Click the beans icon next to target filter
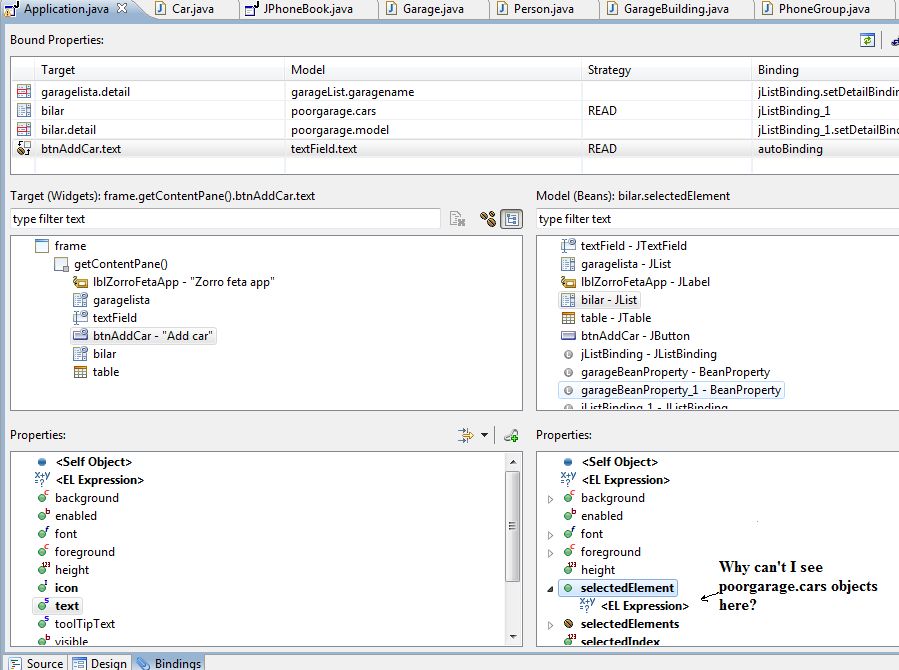The width and height of the screenshot is (899, 670). coord(488,218)
